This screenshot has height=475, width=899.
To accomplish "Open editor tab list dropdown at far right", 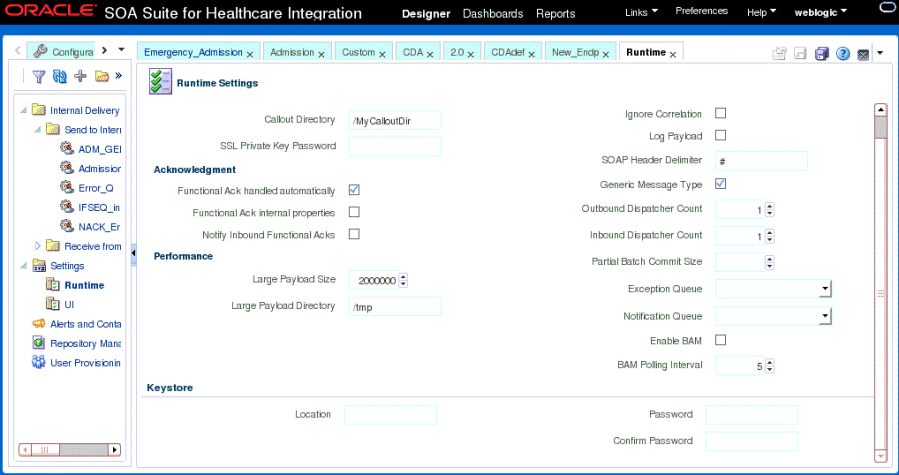I will (880, 53).
